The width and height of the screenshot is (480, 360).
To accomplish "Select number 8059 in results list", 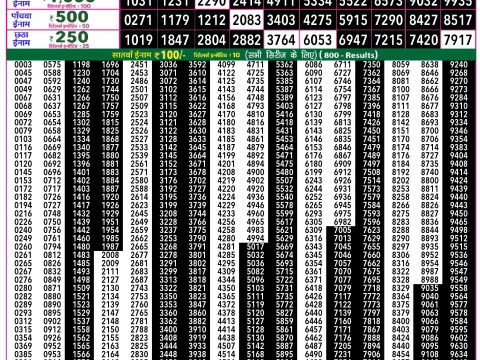I will [400, 64].
